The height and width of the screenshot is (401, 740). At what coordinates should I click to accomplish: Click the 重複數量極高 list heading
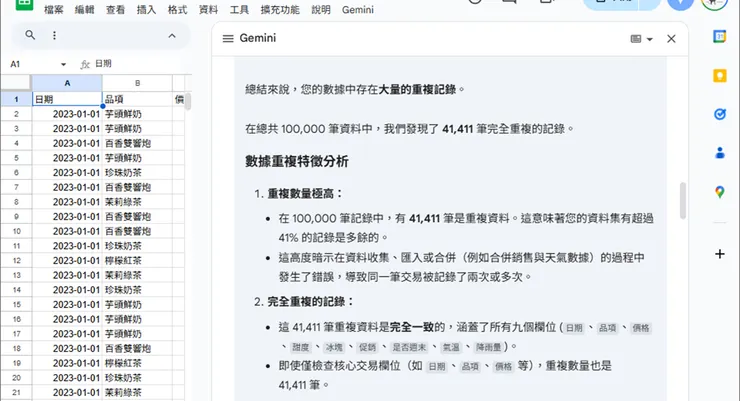305,193
